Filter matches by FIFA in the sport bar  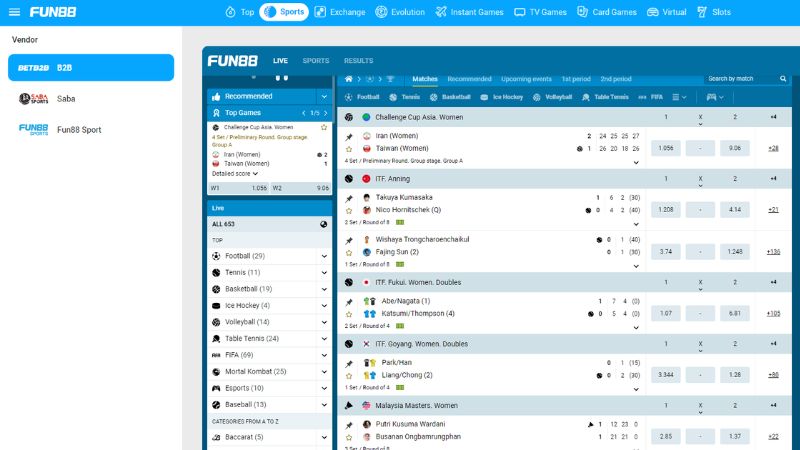[651, 97]
